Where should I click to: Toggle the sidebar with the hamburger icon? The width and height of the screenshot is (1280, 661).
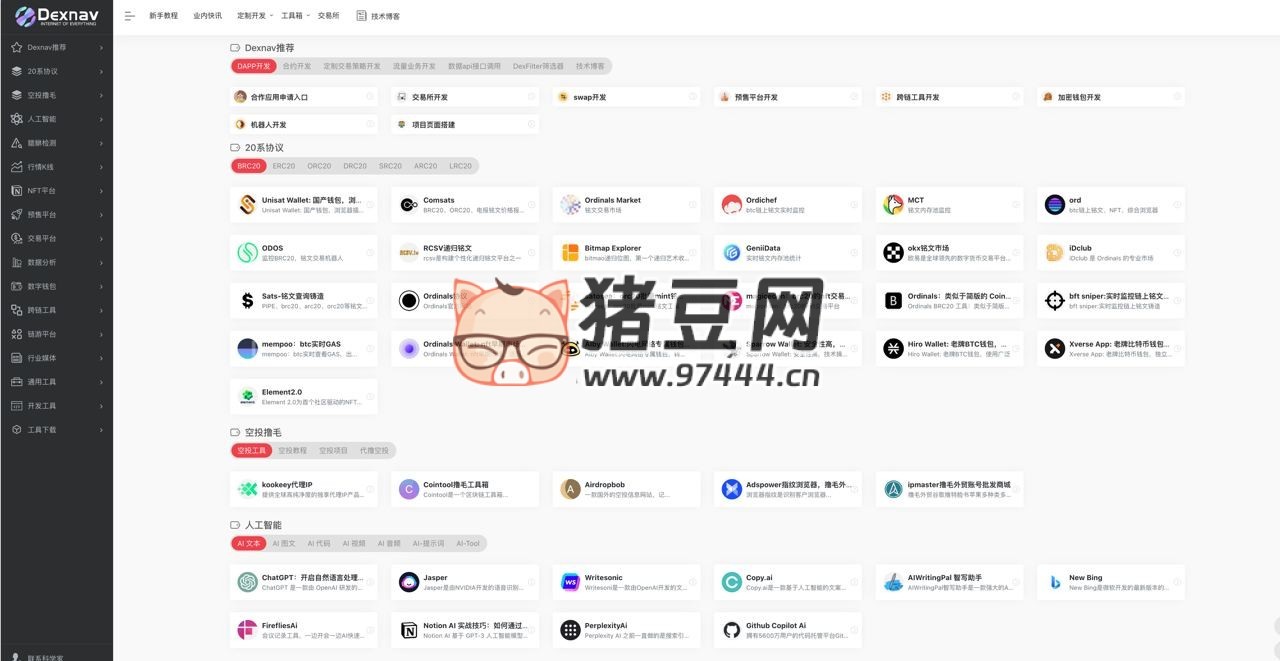[129, 16]
